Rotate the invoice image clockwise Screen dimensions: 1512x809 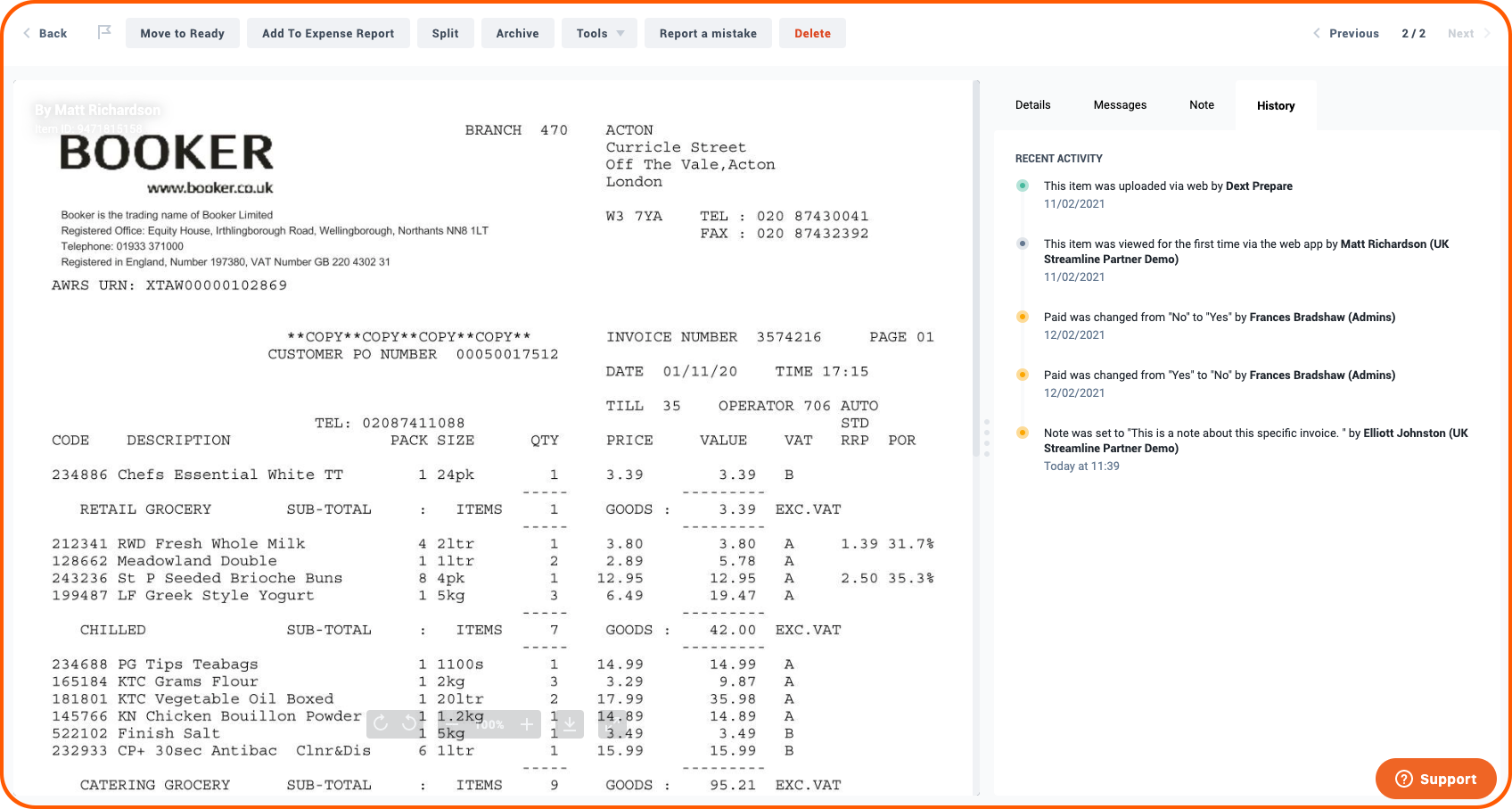click(381, 723)
